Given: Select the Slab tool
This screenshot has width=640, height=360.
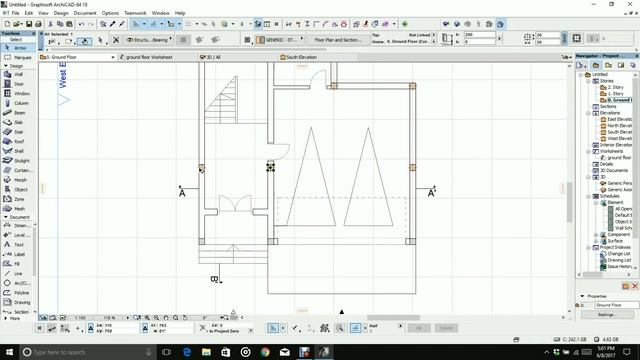Looking at the screenshot, I should click(18, 122).
